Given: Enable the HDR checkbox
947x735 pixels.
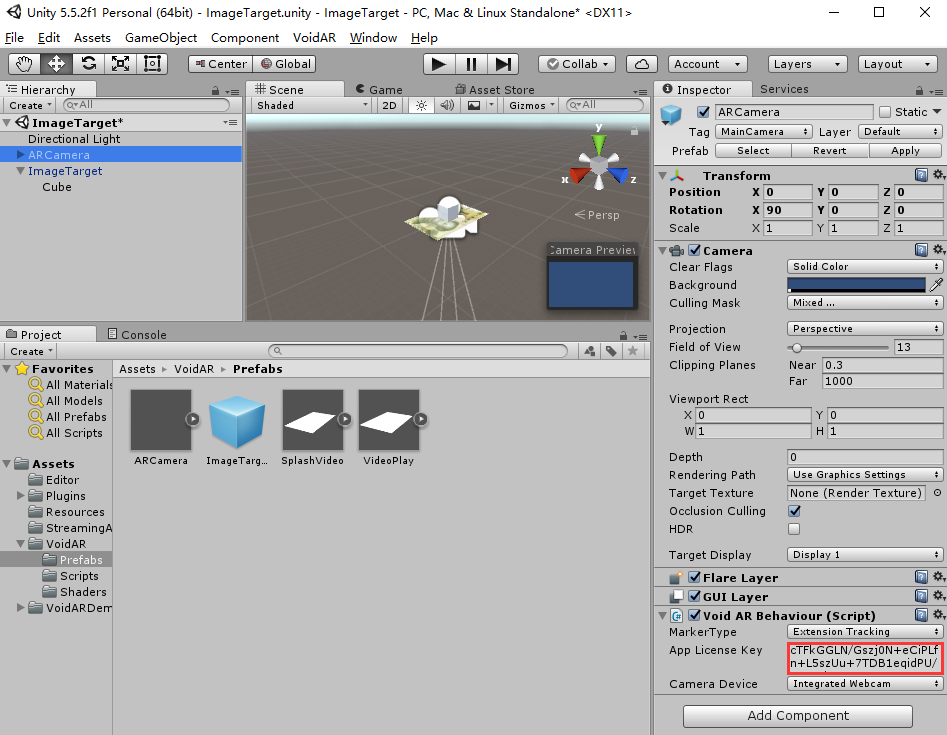Looking at the screenshot, I should click(794, 529).
